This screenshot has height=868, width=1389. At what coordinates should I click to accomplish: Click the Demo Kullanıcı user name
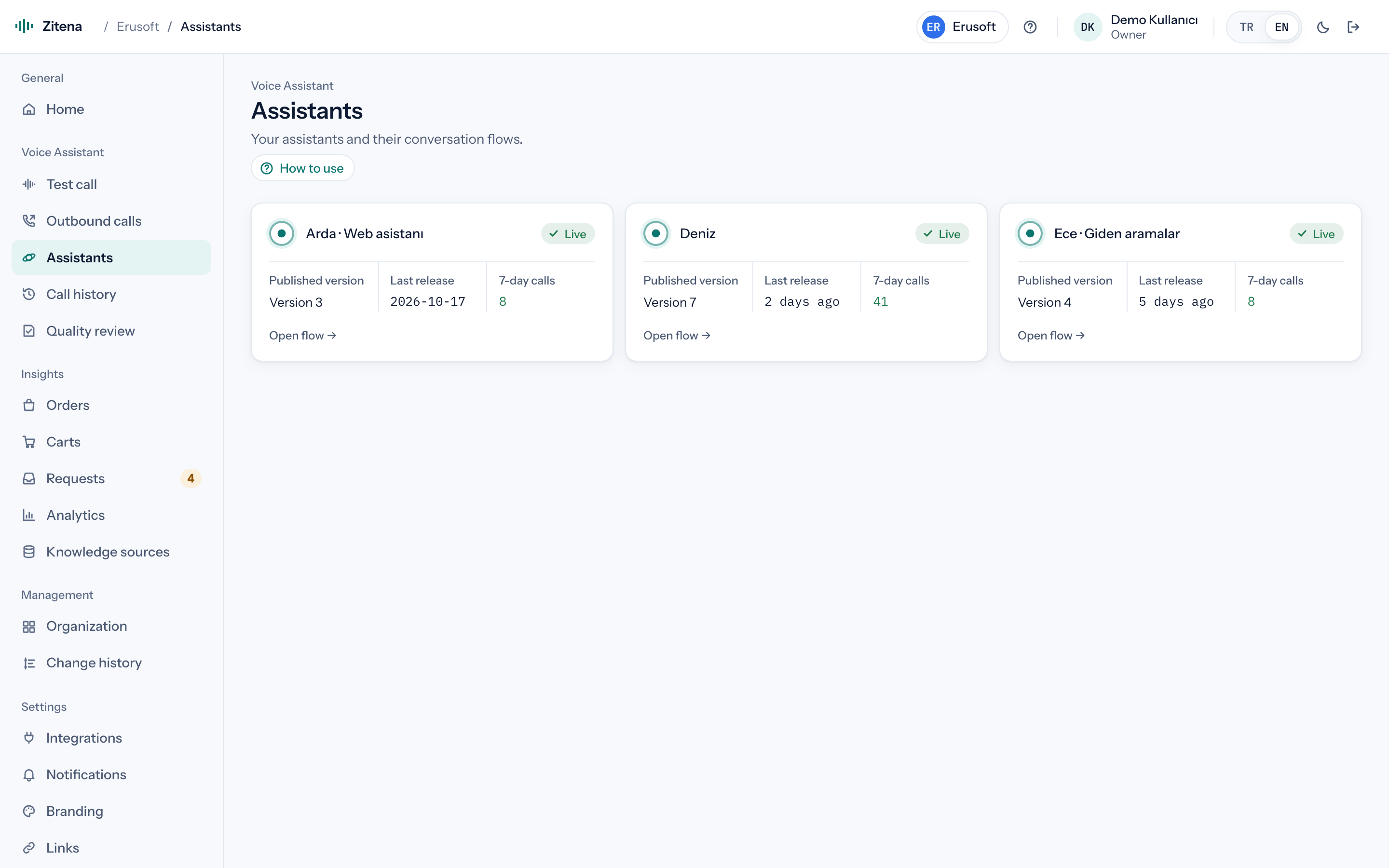click(1154, 19)
